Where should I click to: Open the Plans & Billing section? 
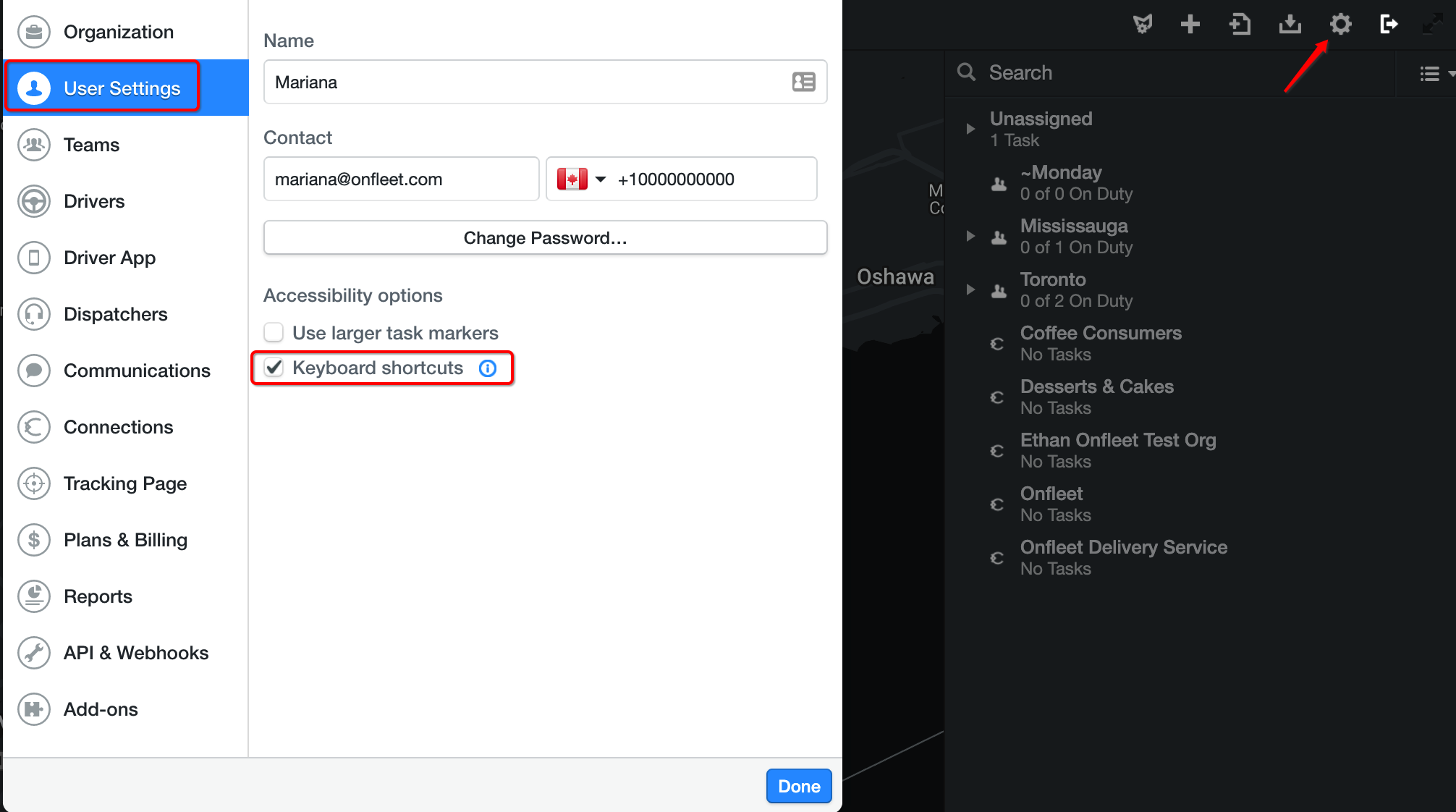pyautogui.click(x=125, y=540)
